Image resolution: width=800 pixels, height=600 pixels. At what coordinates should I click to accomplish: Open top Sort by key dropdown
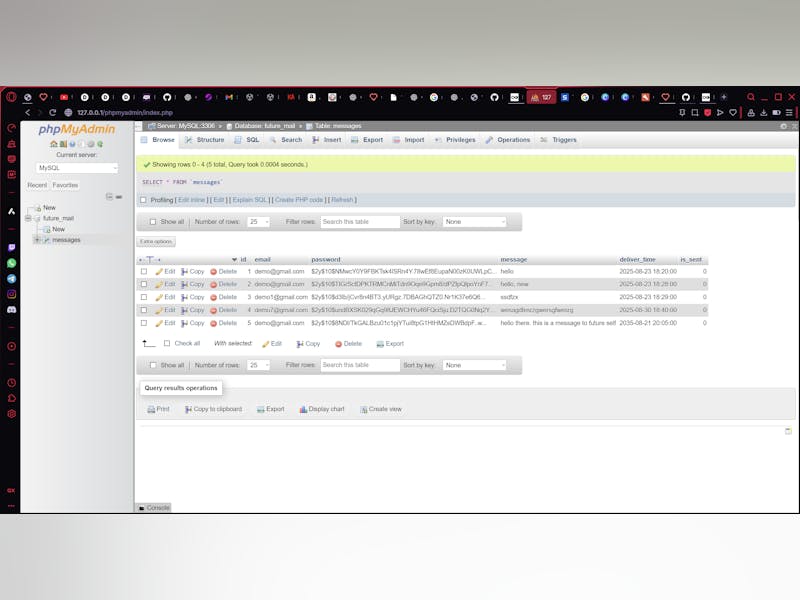point(474,222)
